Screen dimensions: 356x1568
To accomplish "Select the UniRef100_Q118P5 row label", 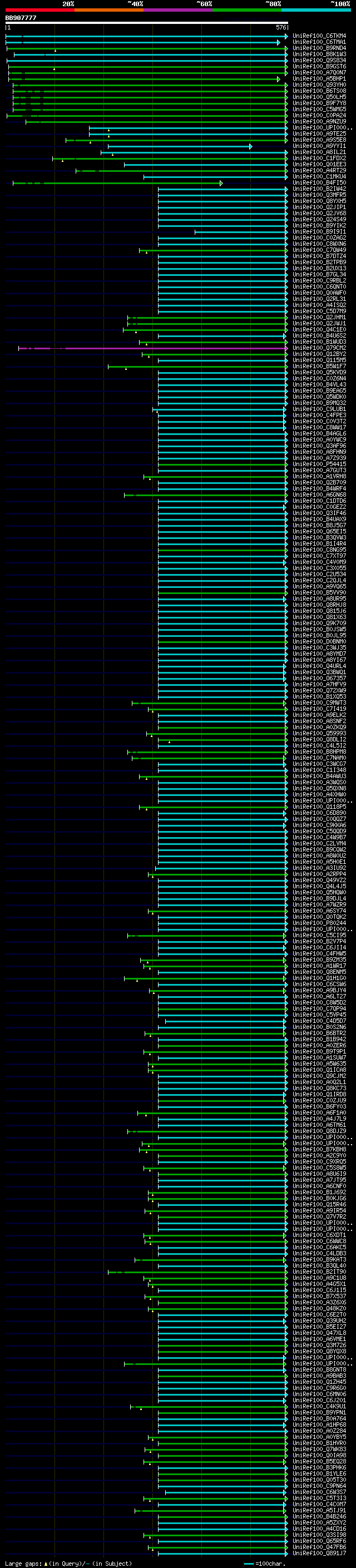I will point(319,807).
